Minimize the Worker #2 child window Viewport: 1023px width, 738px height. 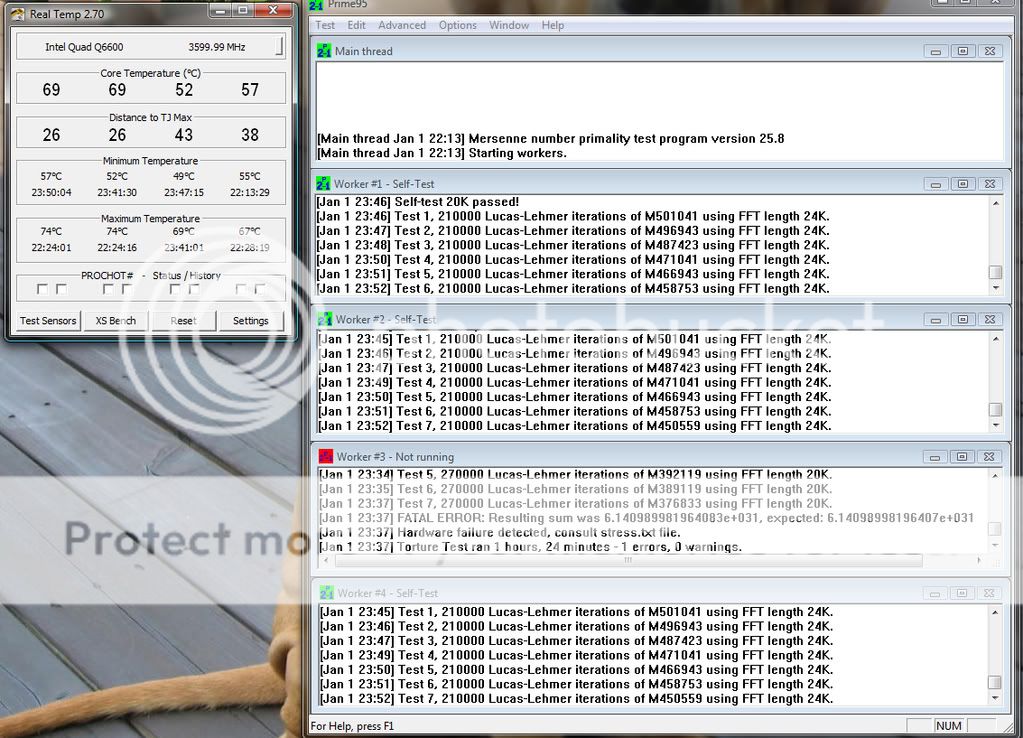coord(936,319)
